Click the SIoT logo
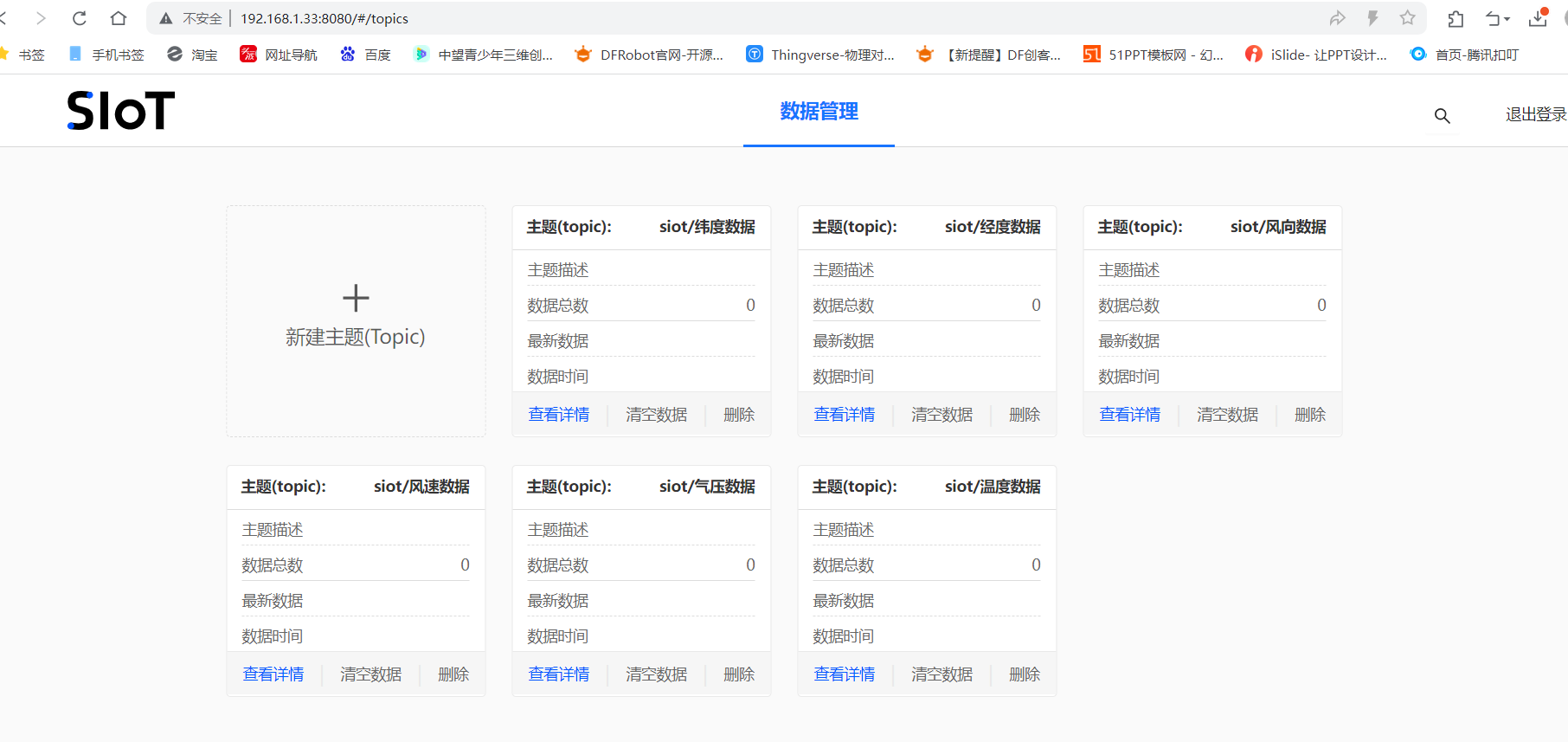 pos(121,111)
